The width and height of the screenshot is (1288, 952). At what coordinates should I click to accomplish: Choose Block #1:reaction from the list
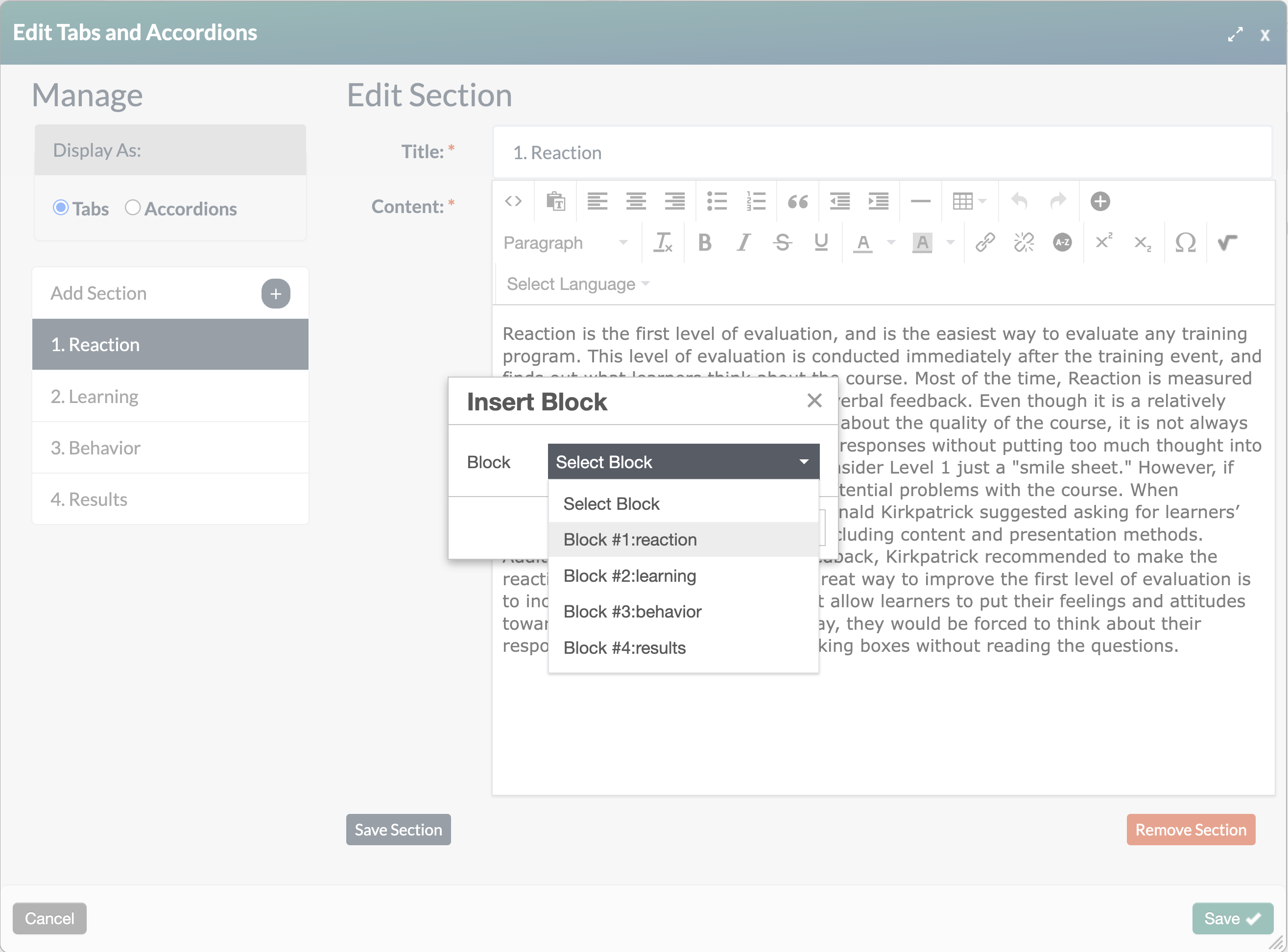(684, 539)
